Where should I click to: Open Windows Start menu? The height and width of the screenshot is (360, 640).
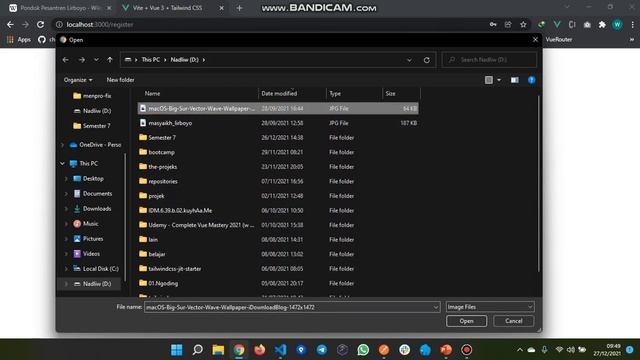pyautogui.click(x=177, y=350)
